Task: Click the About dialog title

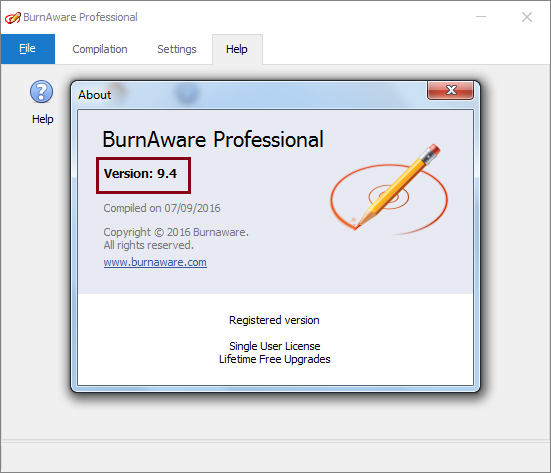Action: click(x=95, y=95)
